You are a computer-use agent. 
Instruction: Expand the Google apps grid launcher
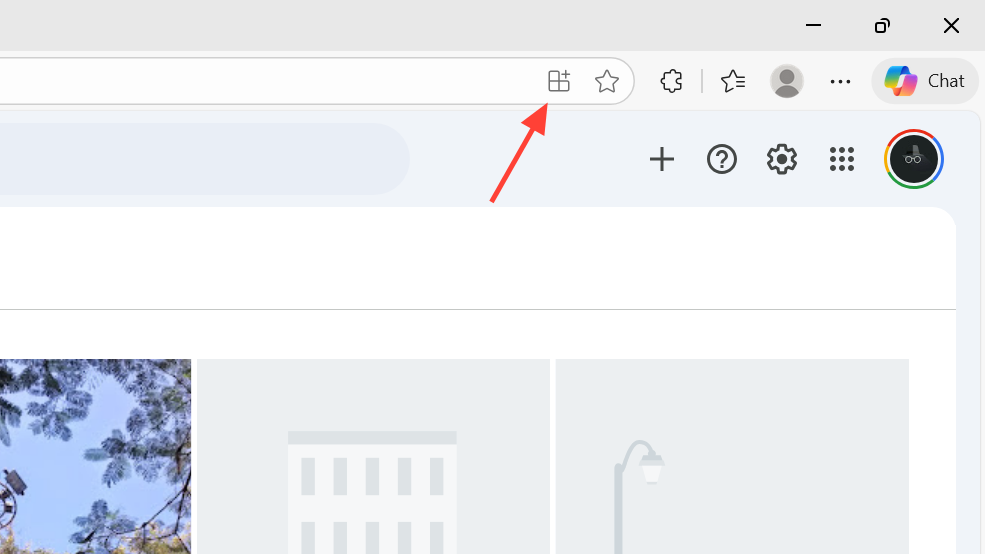[842, 159]
